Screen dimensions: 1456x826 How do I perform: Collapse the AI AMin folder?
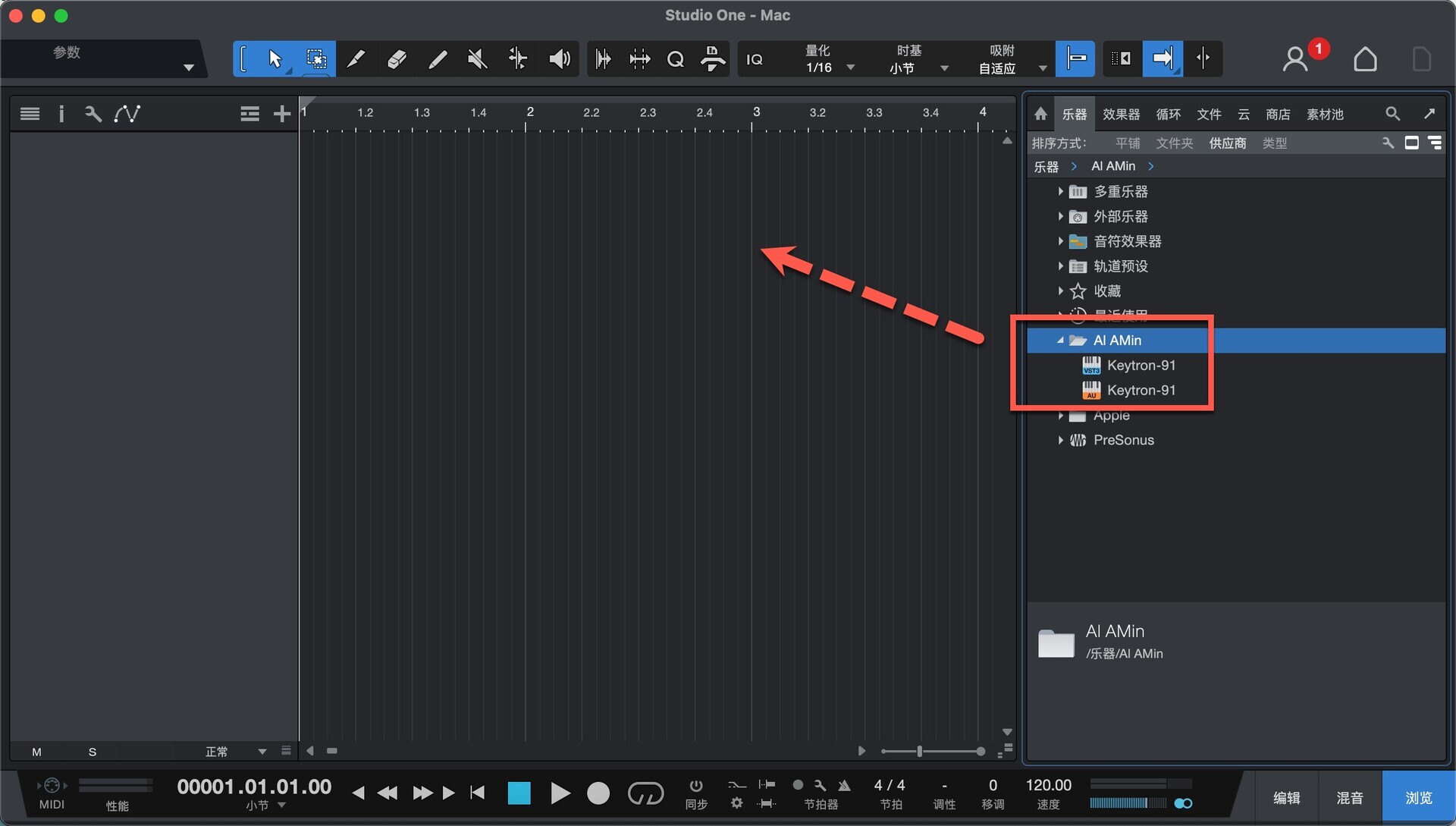[1060, 341]
